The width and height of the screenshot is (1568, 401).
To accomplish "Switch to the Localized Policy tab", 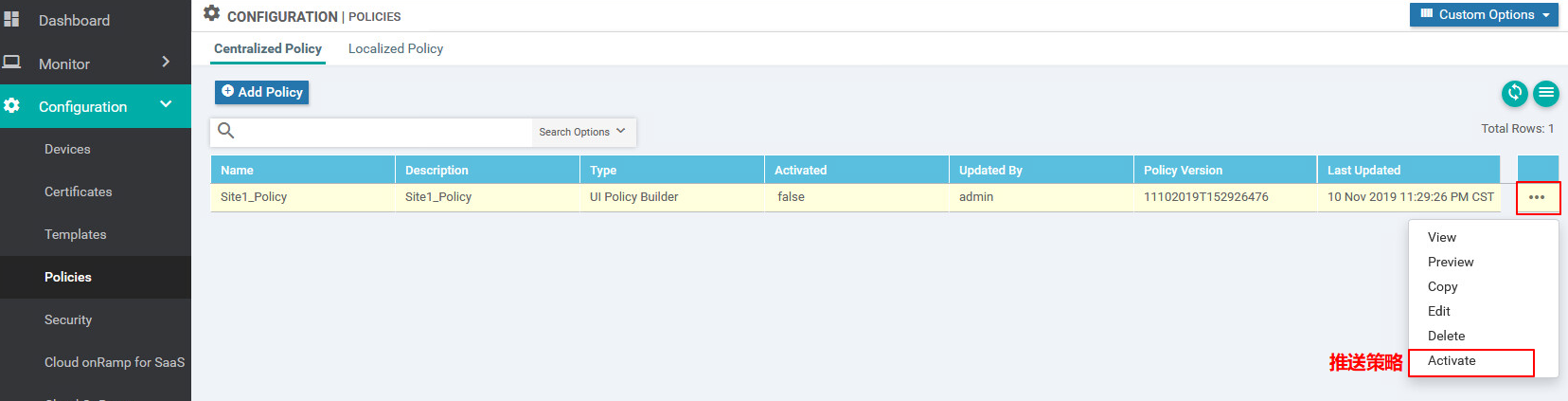I will (396, 48).
